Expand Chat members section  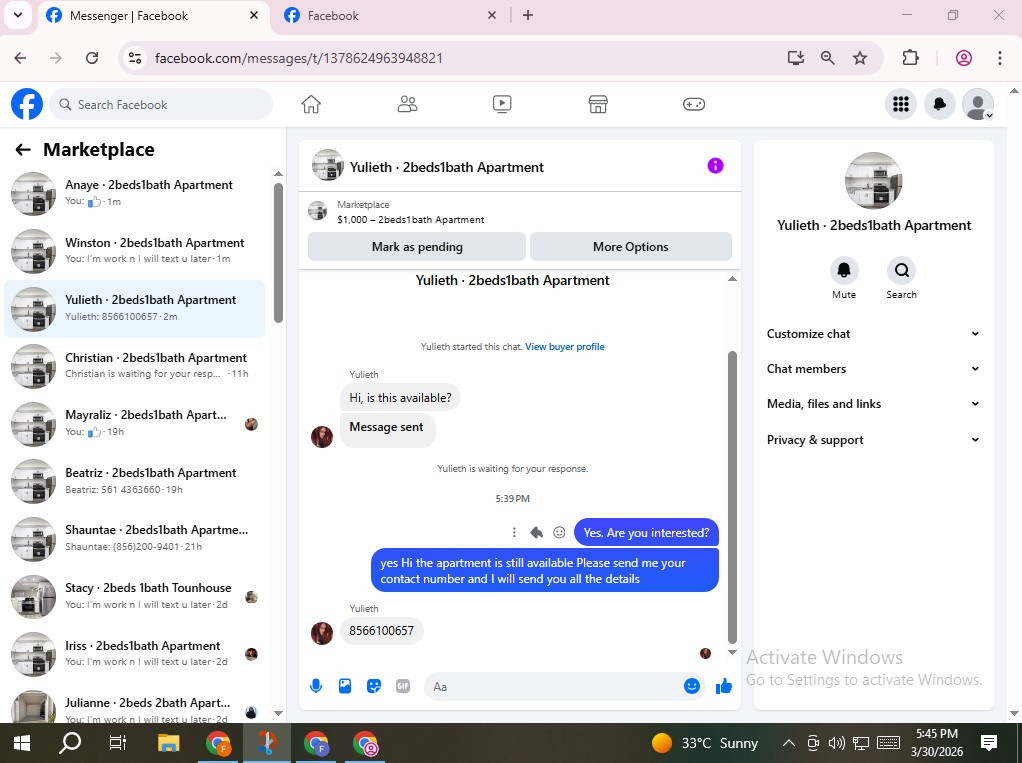[x=873, y=369]
